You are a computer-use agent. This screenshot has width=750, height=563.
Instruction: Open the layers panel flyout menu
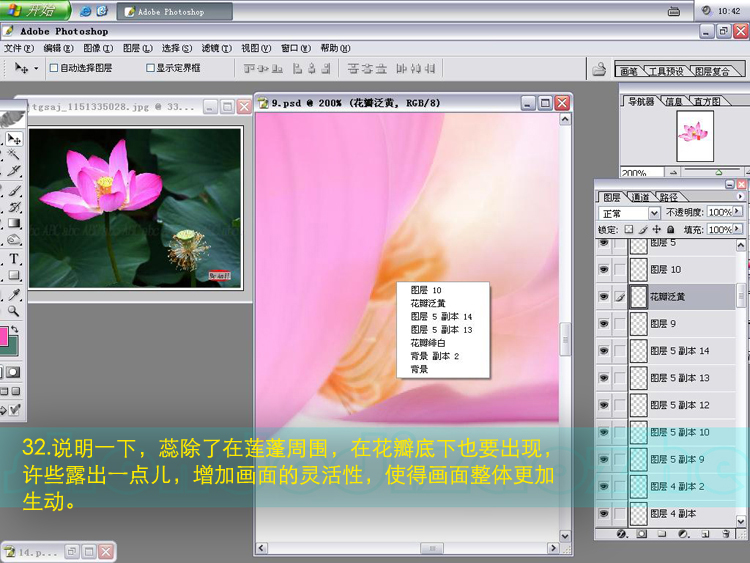(740, 196)
